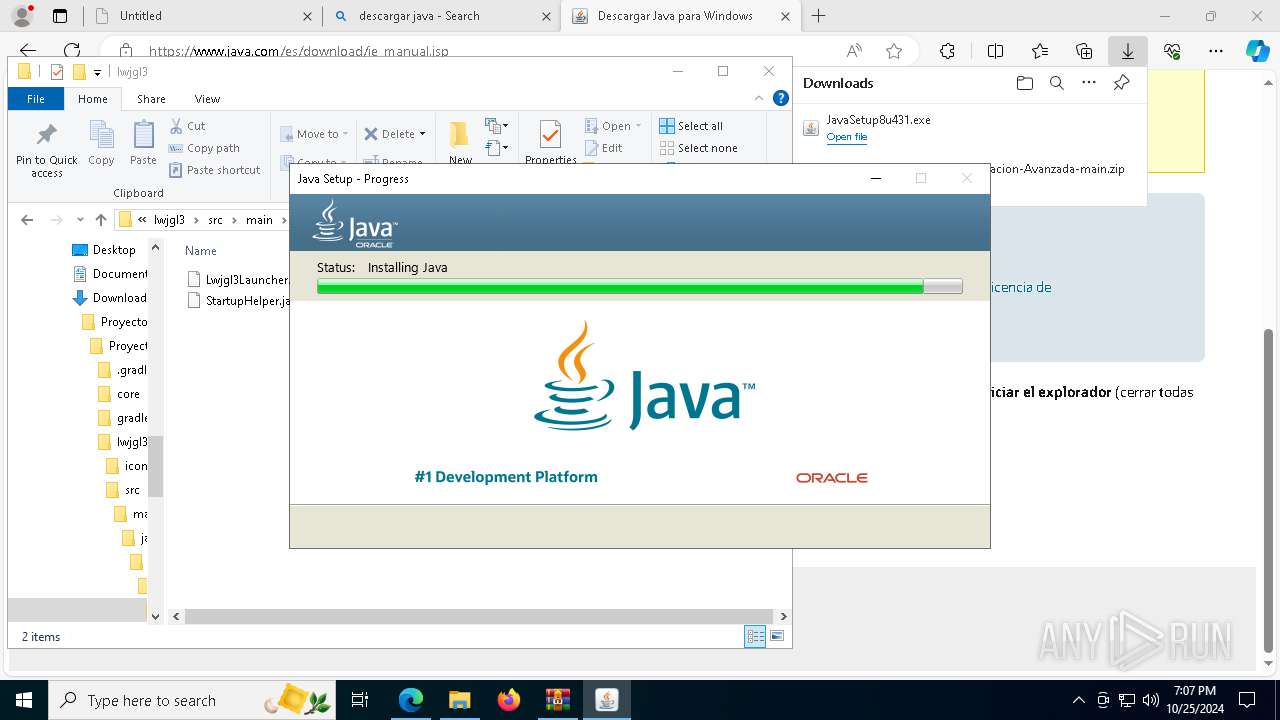Click Select none in Explorer ribbon
Image resolution: width=1280 pixels, height=720 pixels.
tap(698, 148)
